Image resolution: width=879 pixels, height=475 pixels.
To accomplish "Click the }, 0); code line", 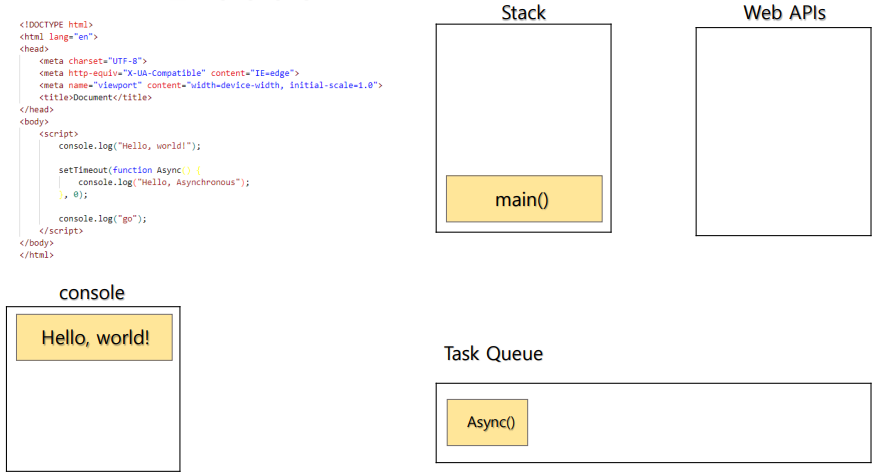I will point(73,195).
